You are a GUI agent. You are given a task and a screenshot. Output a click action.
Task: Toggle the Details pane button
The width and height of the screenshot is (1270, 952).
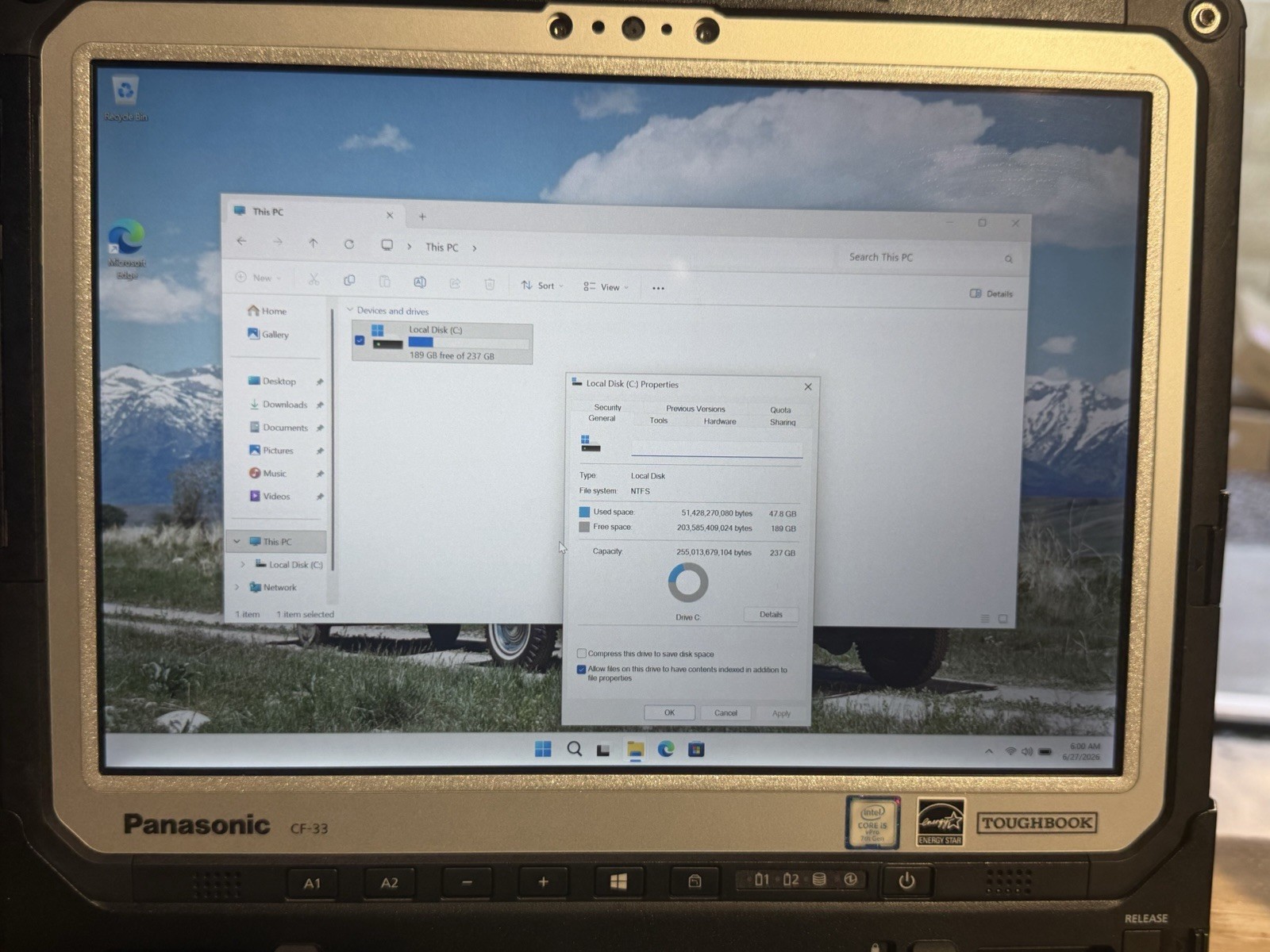click(991, 294)
